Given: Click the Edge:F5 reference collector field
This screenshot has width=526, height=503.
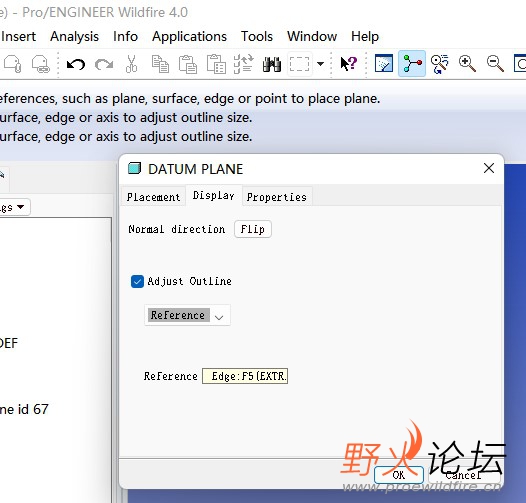Looking at the screenshot, I should click(x=245, y=376).
